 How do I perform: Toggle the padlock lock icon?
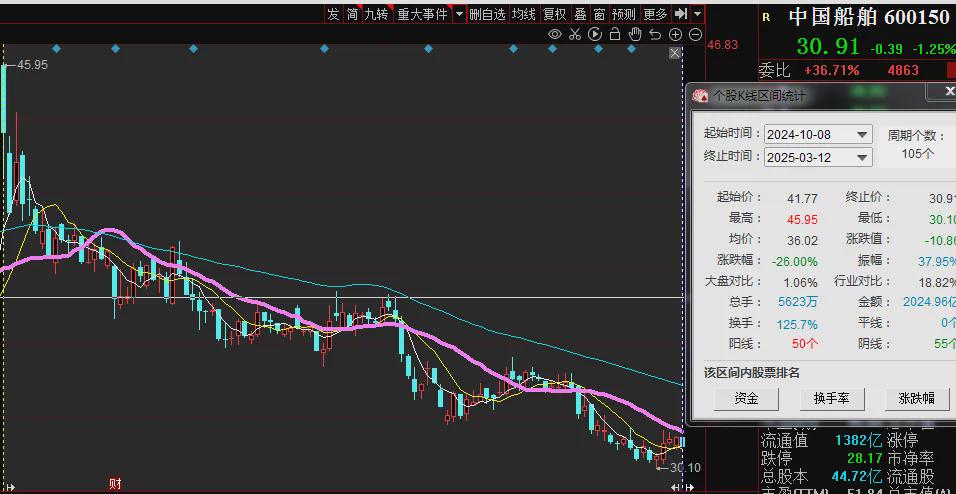pyautogui.click(x=615, y=34)
